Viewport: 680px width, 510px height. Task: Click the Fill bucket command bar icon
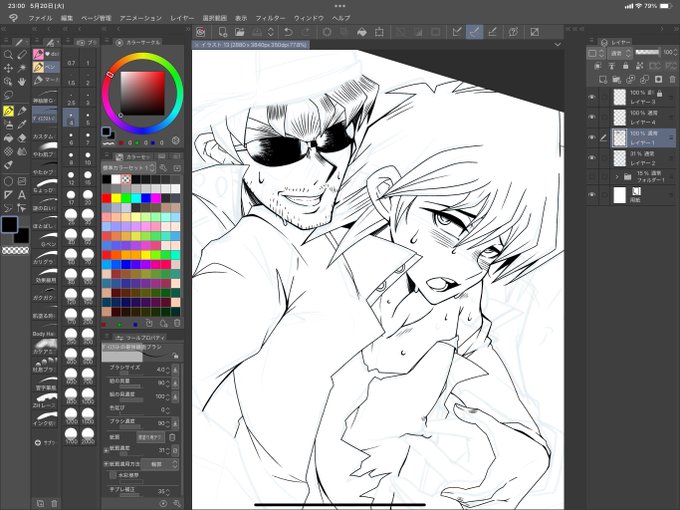pyautogui.click(x=362, y=32)
